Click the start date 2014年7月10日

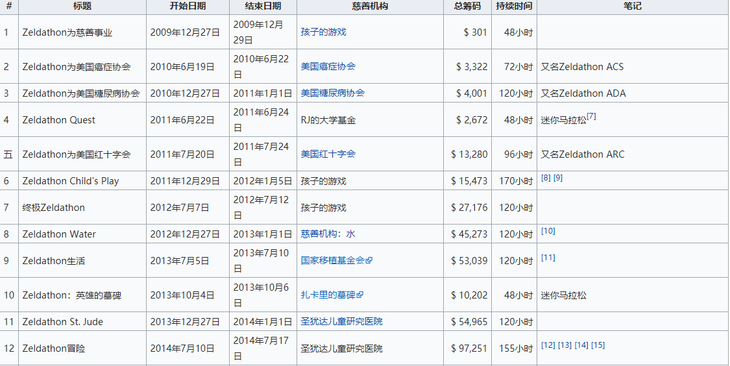pos(182,348)
